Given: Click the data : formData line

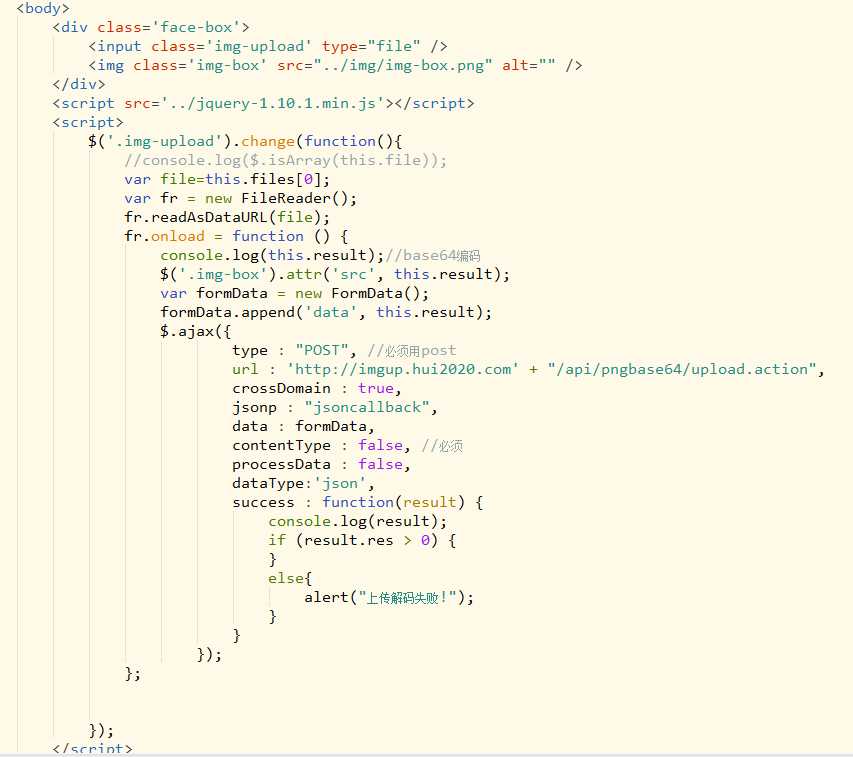Looking at the screenshot, I should pyautogui.click(x=303, y=426).
